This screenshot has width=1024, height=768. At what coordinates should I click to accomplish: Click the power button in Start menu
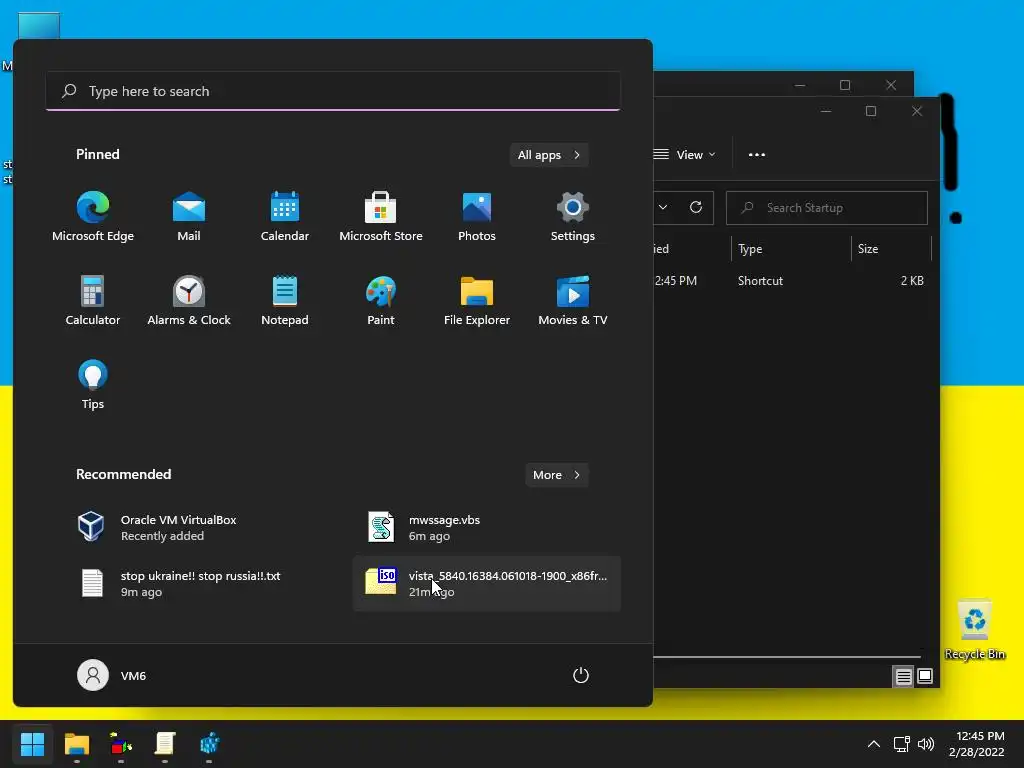pos(581,675)
